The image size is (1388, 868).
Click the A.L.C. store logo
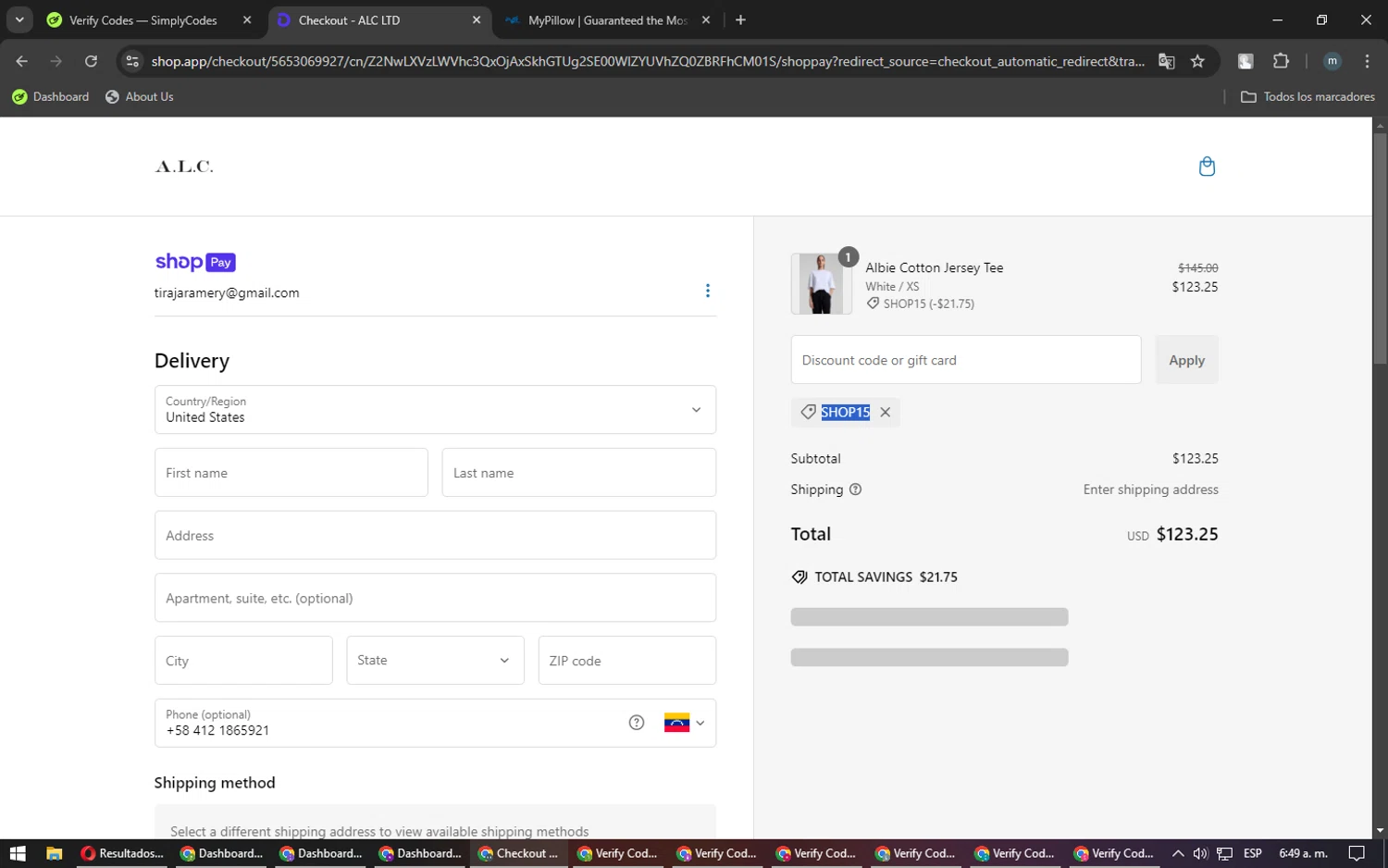[184, 167]
